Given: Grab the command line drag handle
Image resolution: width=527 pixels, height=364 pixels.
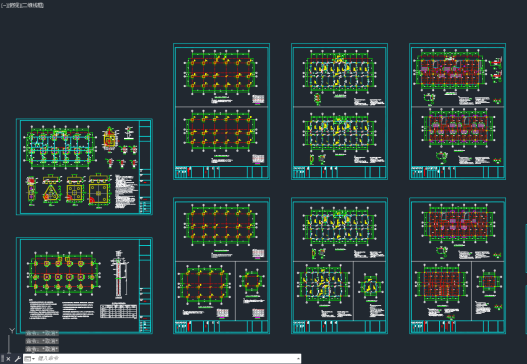Looking at the screenshot, I should coord(2,359).
